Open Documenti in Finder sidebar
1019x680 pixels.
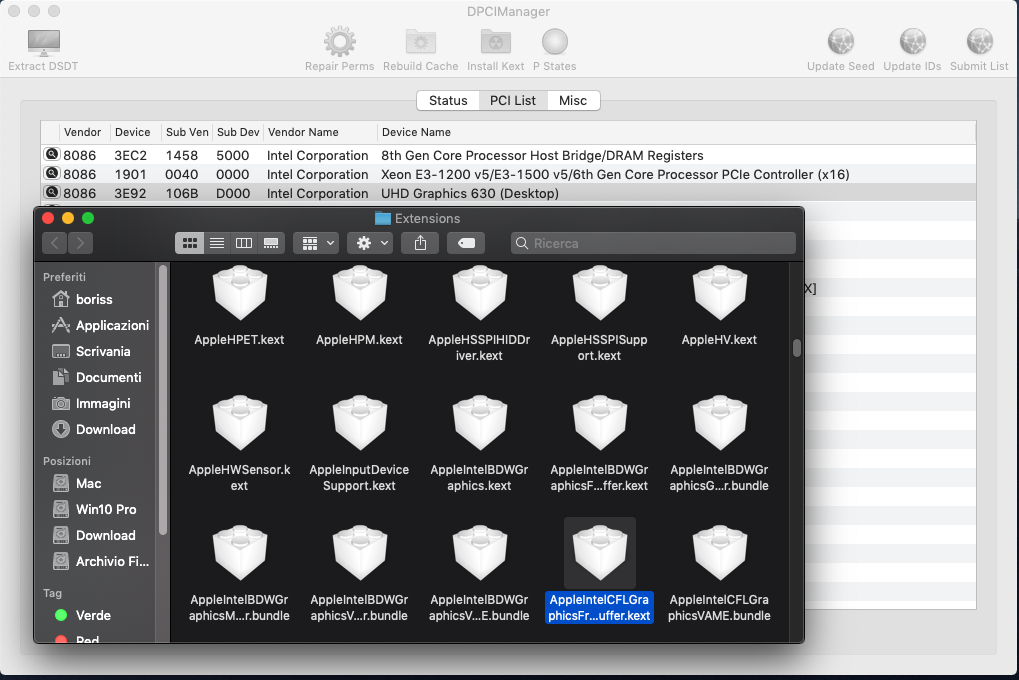(97, 378)
